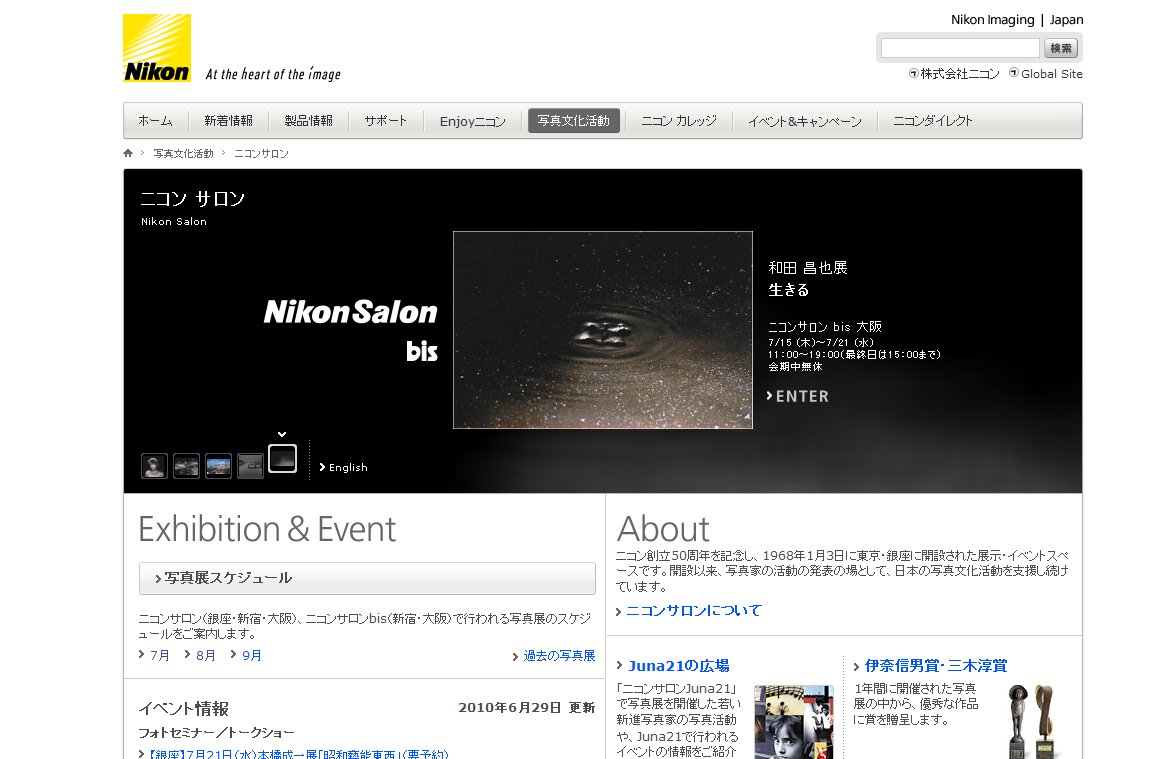This screenshot has height=759, width=1175.
Task: Select the portrait thumbnail in slideshow strip
Action: 154,466
